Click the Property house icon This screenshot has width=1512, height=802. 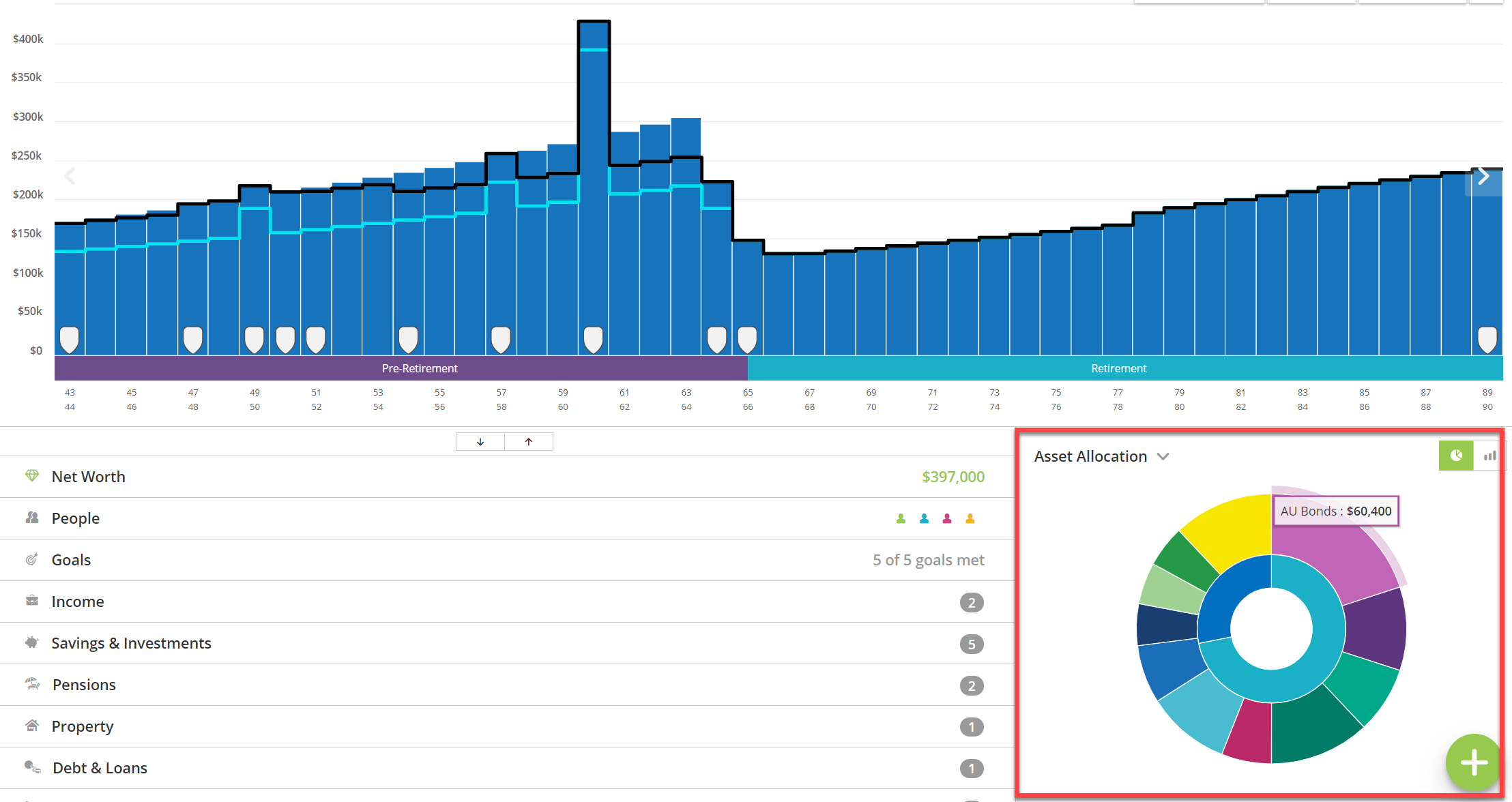click(32, 726)
